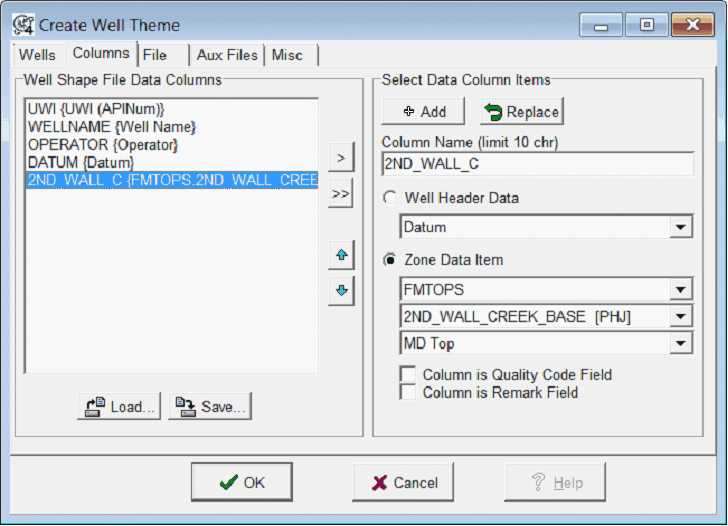Move selected column up with arrow
This screenshot has height=526, width=728.
click(341, 255)
